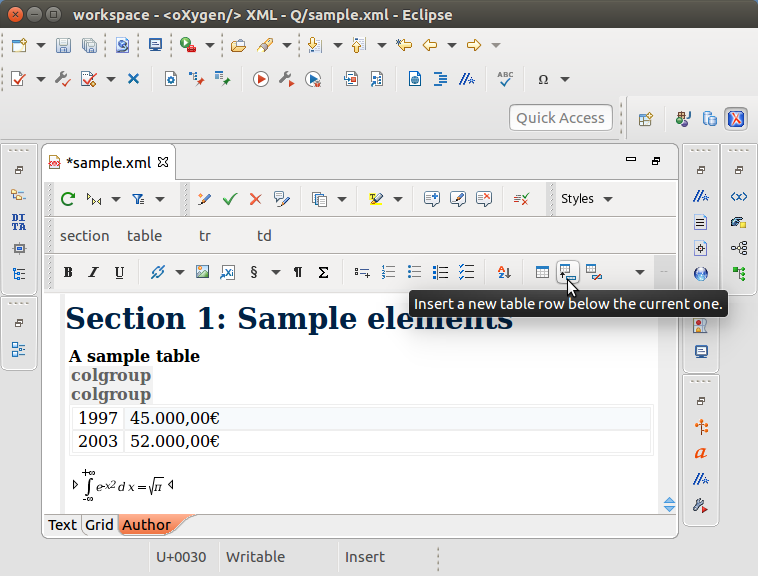Toggle tags display mode icon

94,199
